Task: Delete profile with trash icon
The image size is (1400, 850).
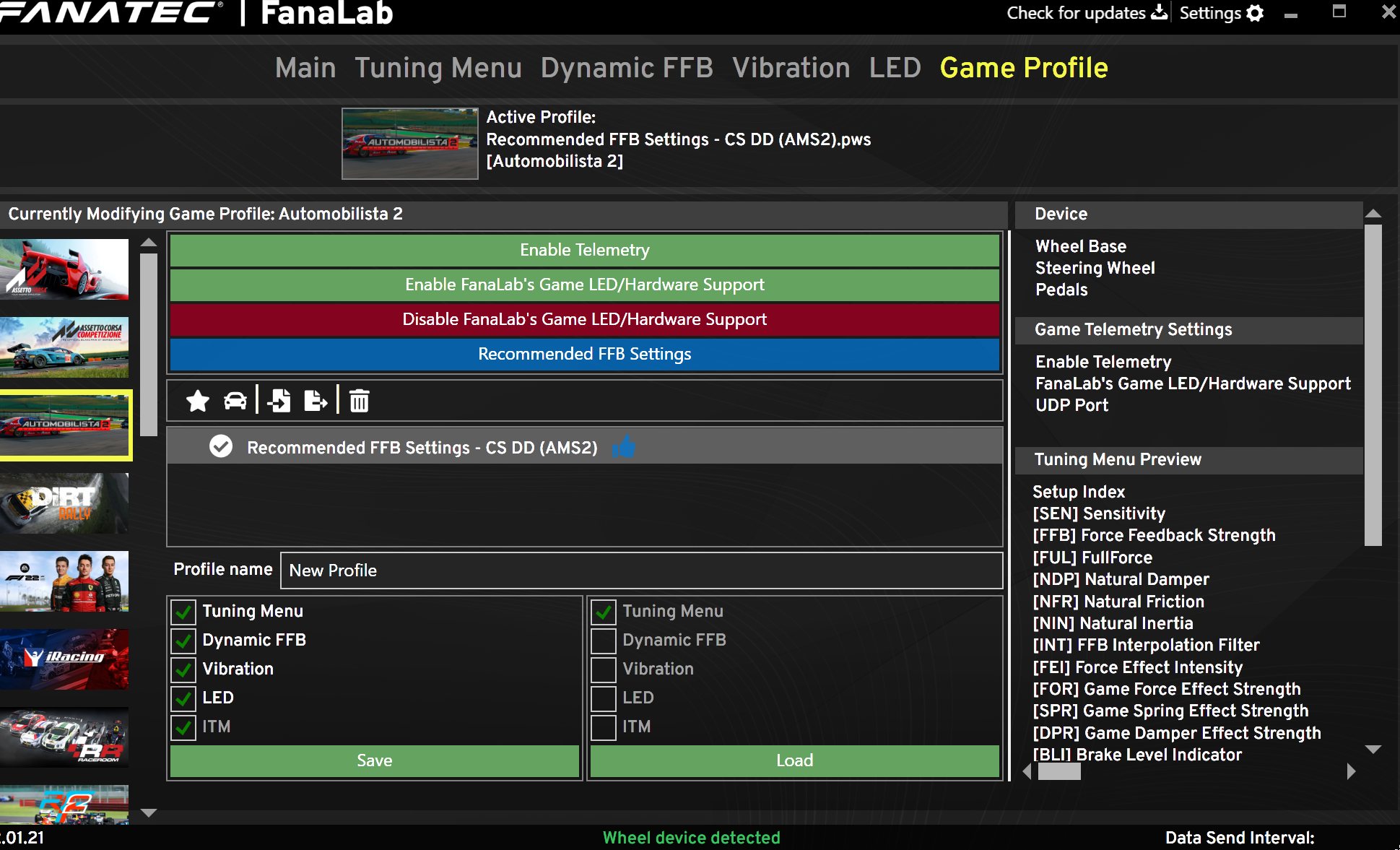Action: [360, 401]
